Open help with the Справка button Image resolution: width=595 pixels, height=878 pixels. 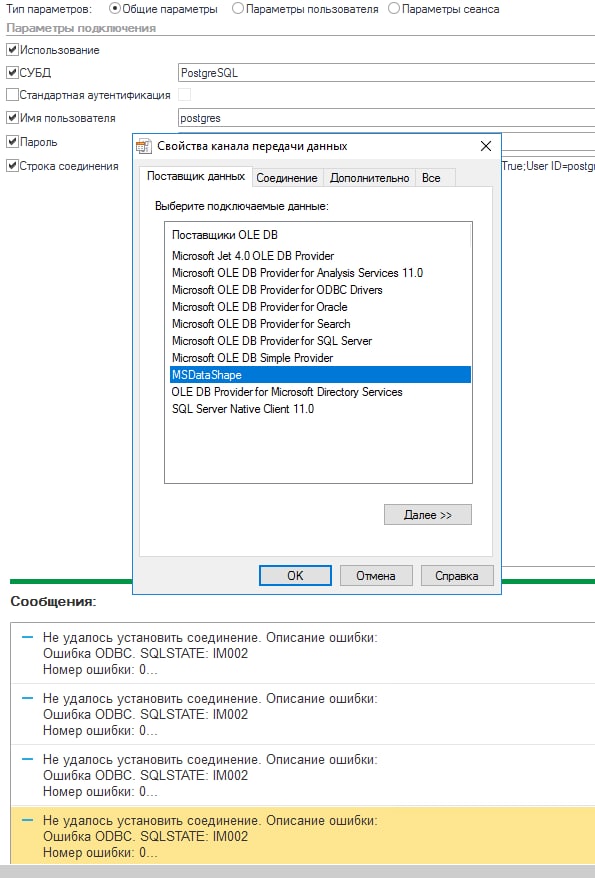457,576
